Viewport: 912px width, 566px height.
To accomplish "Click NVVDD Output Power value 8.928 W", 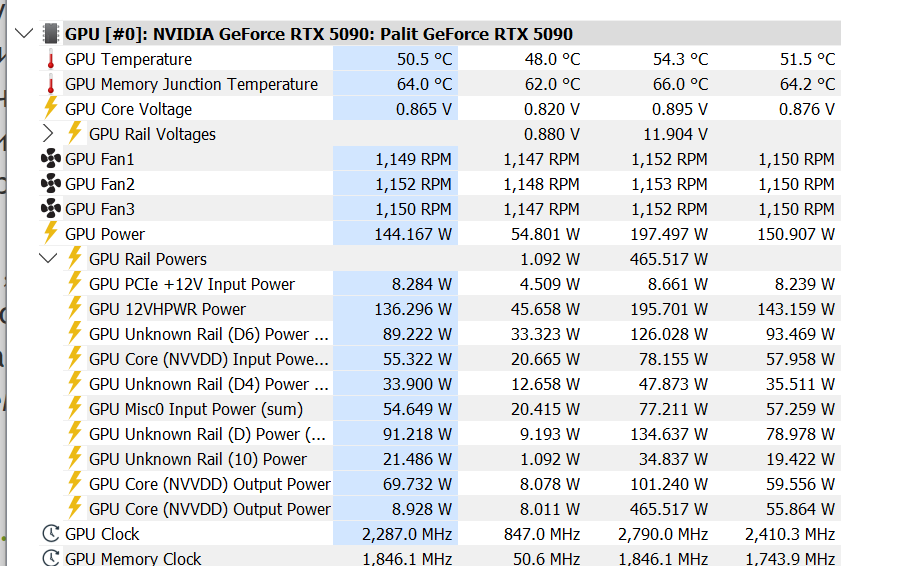I will (x=422, y=510).
